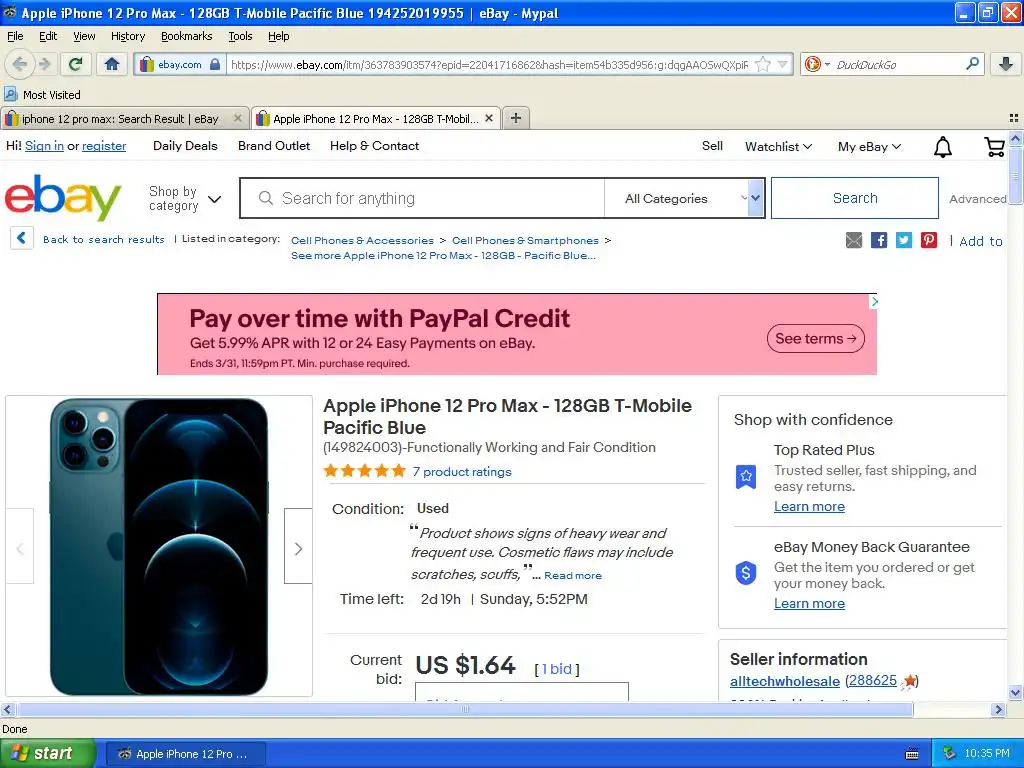Expand the Watchlist dropdown
Screen dimensions: 1024x768
(x=778, y=147)
